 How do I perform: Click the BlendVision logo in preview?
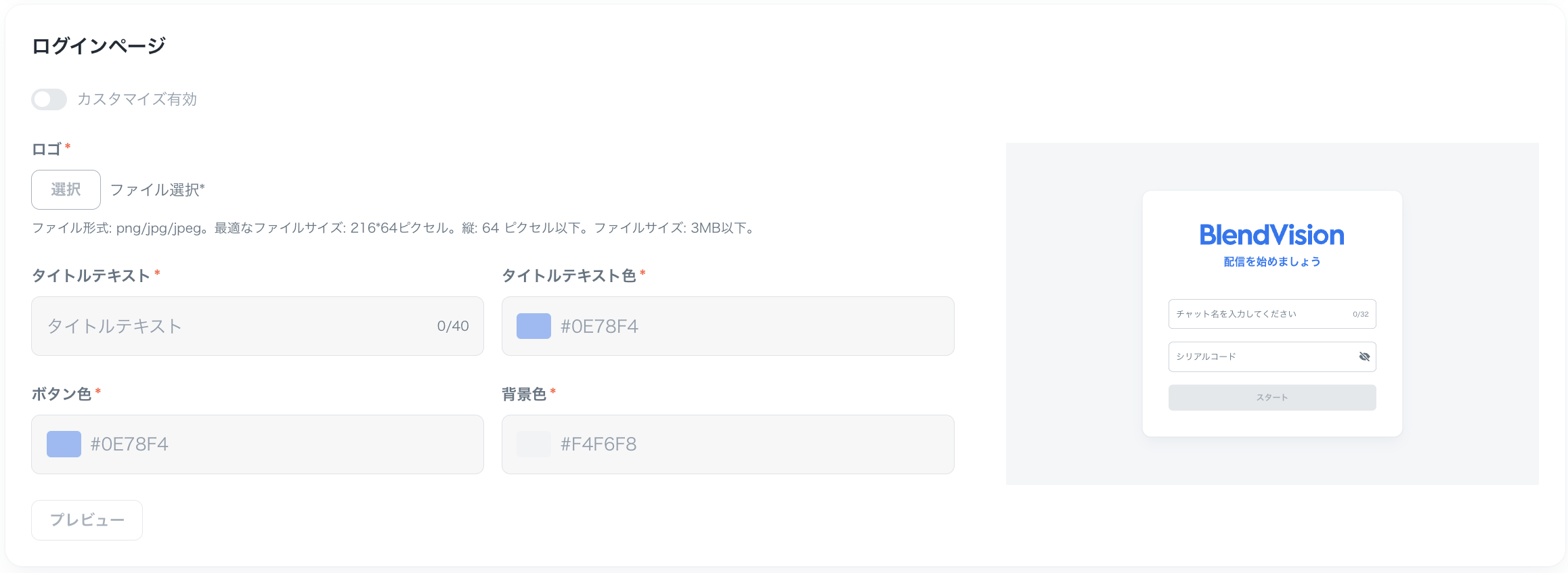pos(1271,235)
